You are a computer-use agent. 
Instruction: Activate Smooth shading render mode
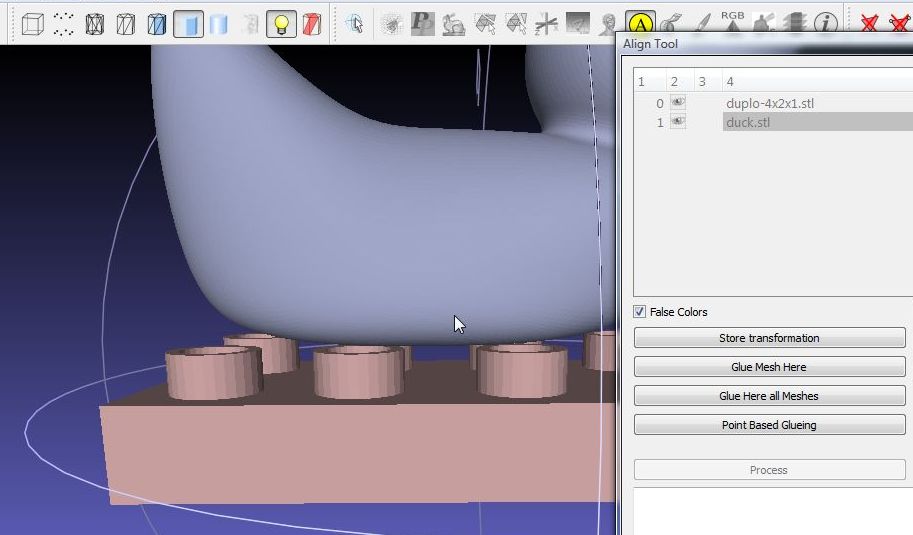click(x=219, y=24)
